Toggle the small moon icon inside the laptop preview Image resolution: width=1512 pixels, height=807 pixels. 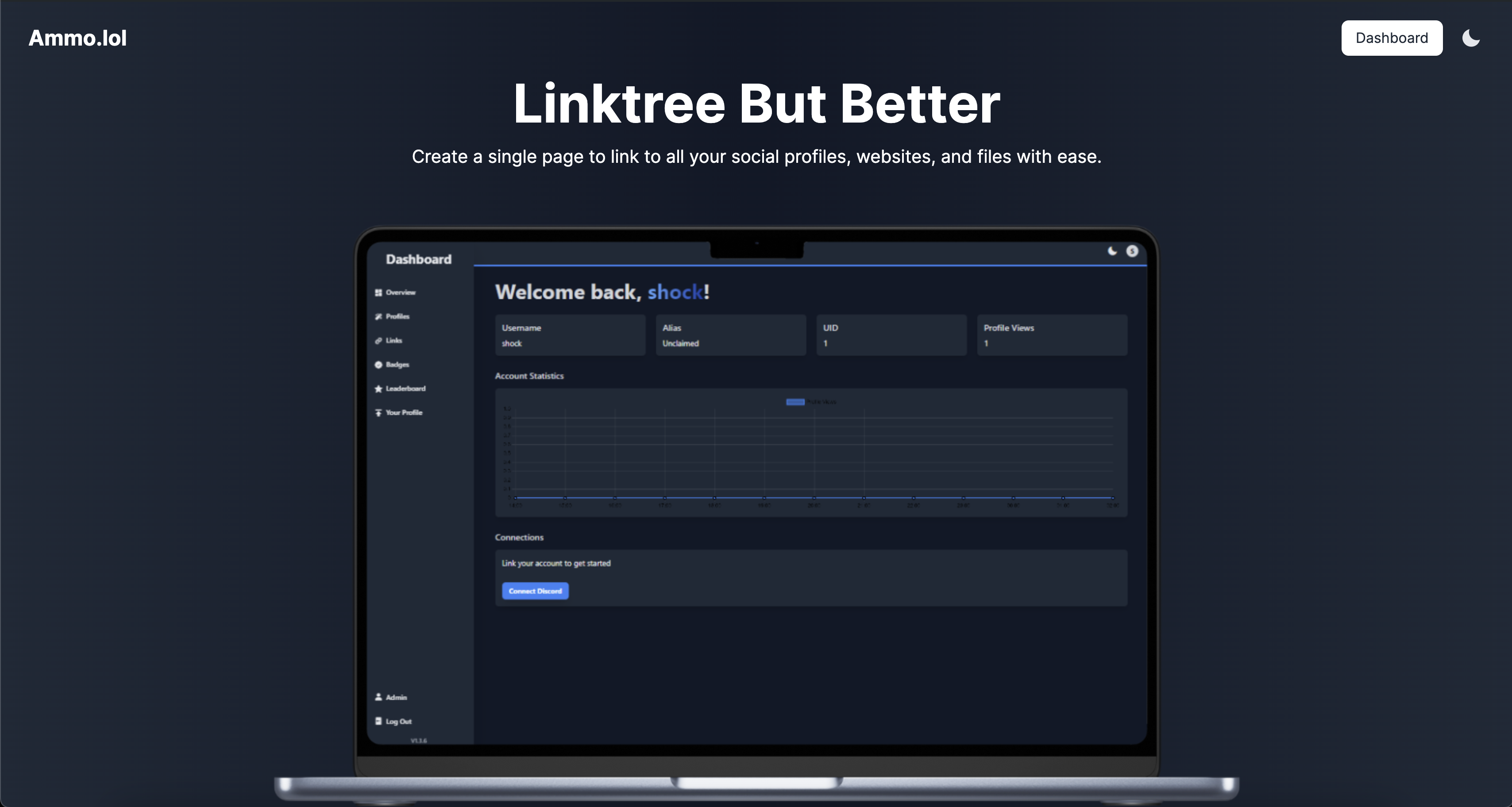point(1112,251)
